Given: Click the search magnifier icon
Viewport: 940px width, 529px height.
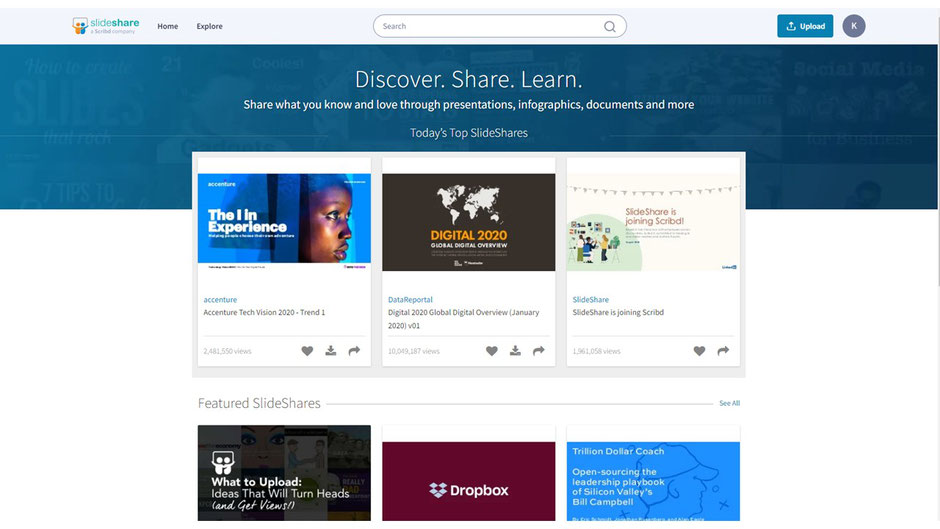Looking at the screenshot, I should [610, 26].
